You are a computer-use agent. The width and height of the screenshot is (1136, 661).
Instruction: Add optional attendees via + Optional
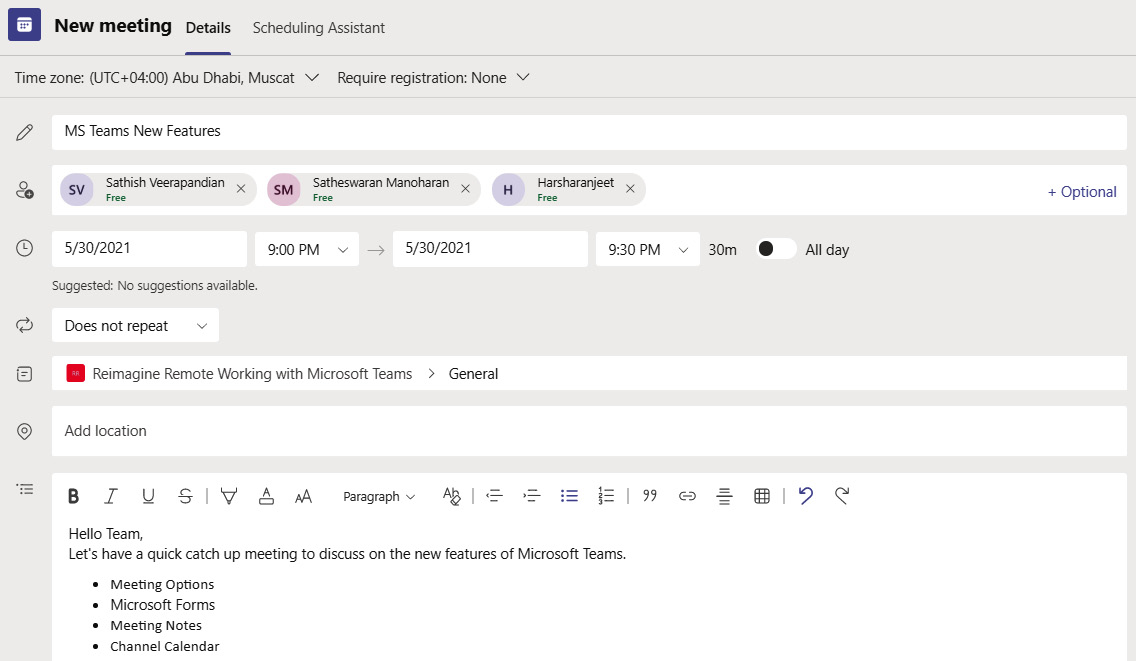[1082, 192]
